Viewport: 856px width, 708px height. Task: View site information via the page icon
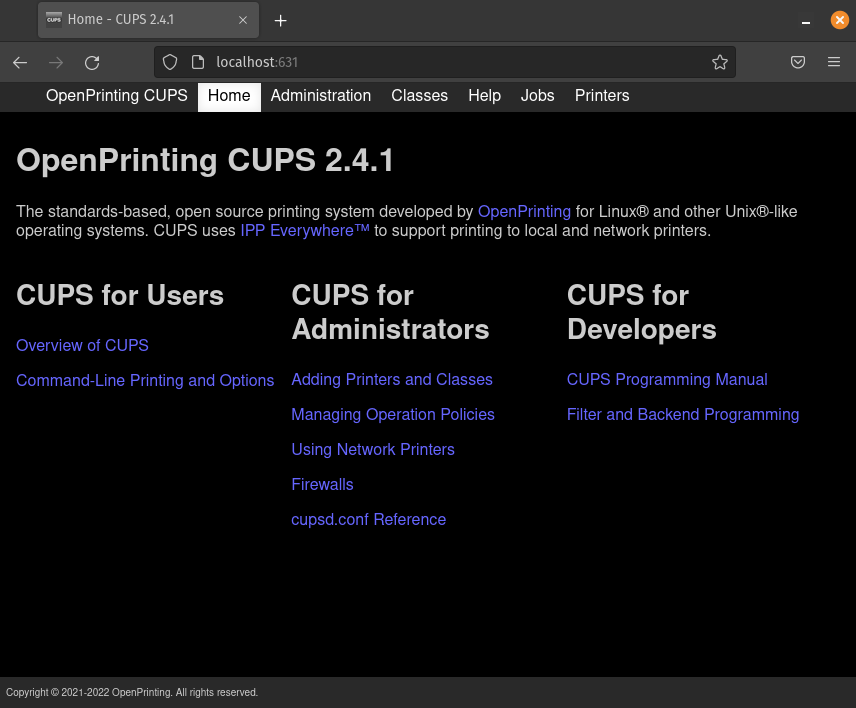(x=196, y=62)
